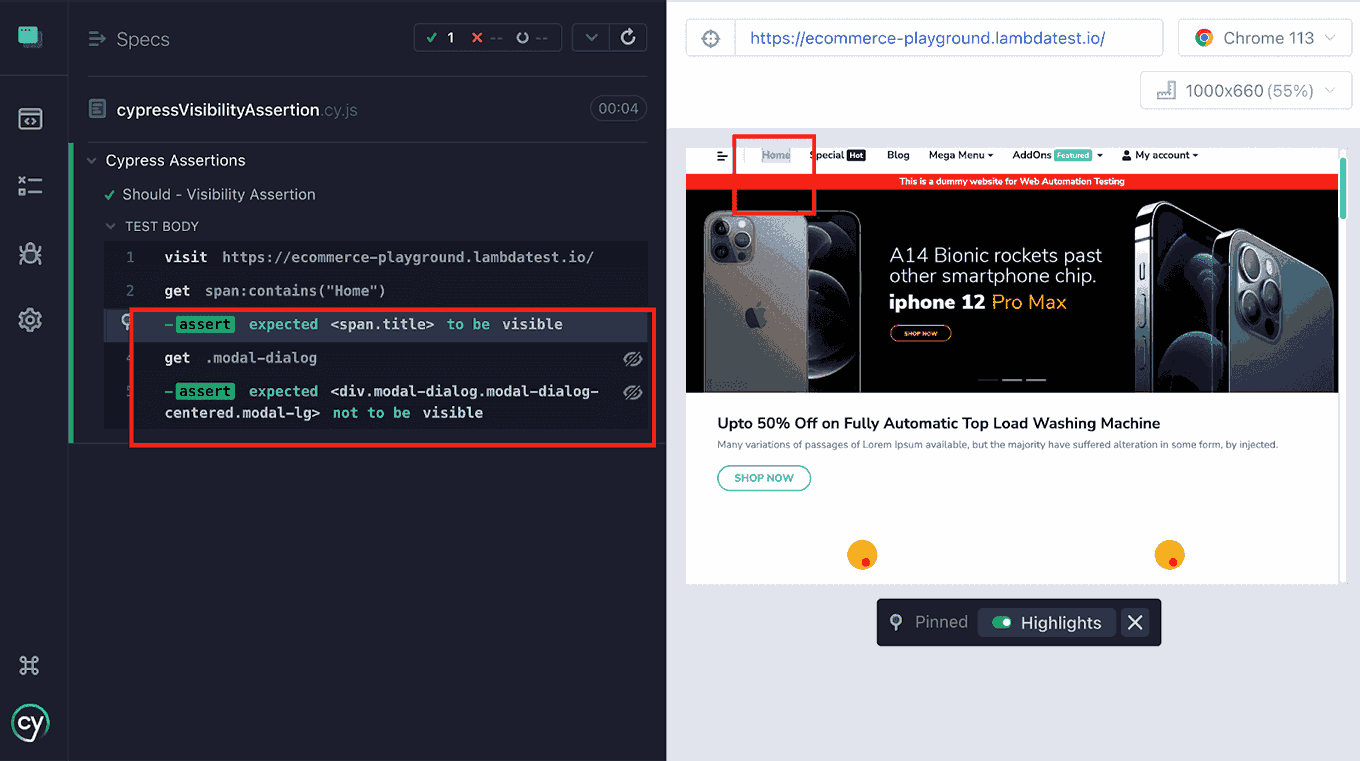Activate the selector playground crosshair icon
This screenshot has height=761, width=1360.
710,37
